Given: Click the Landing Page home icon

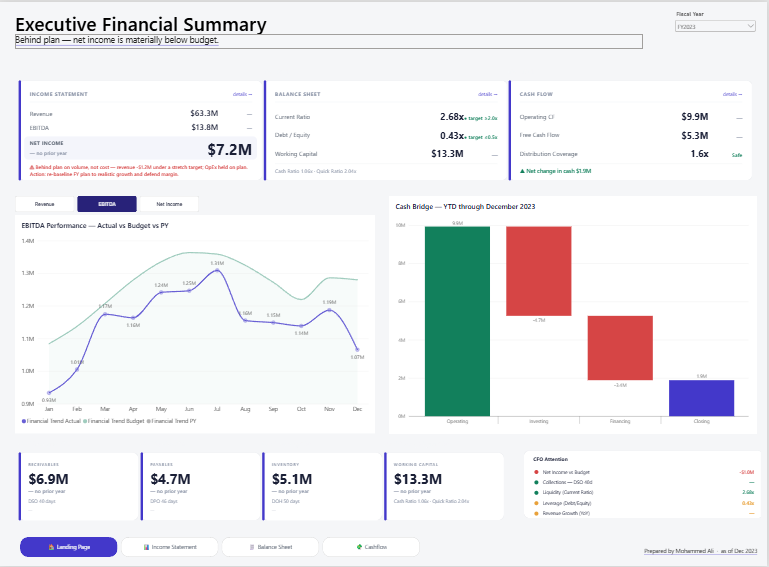Looking at the screenshot, I should click(51, 547).
